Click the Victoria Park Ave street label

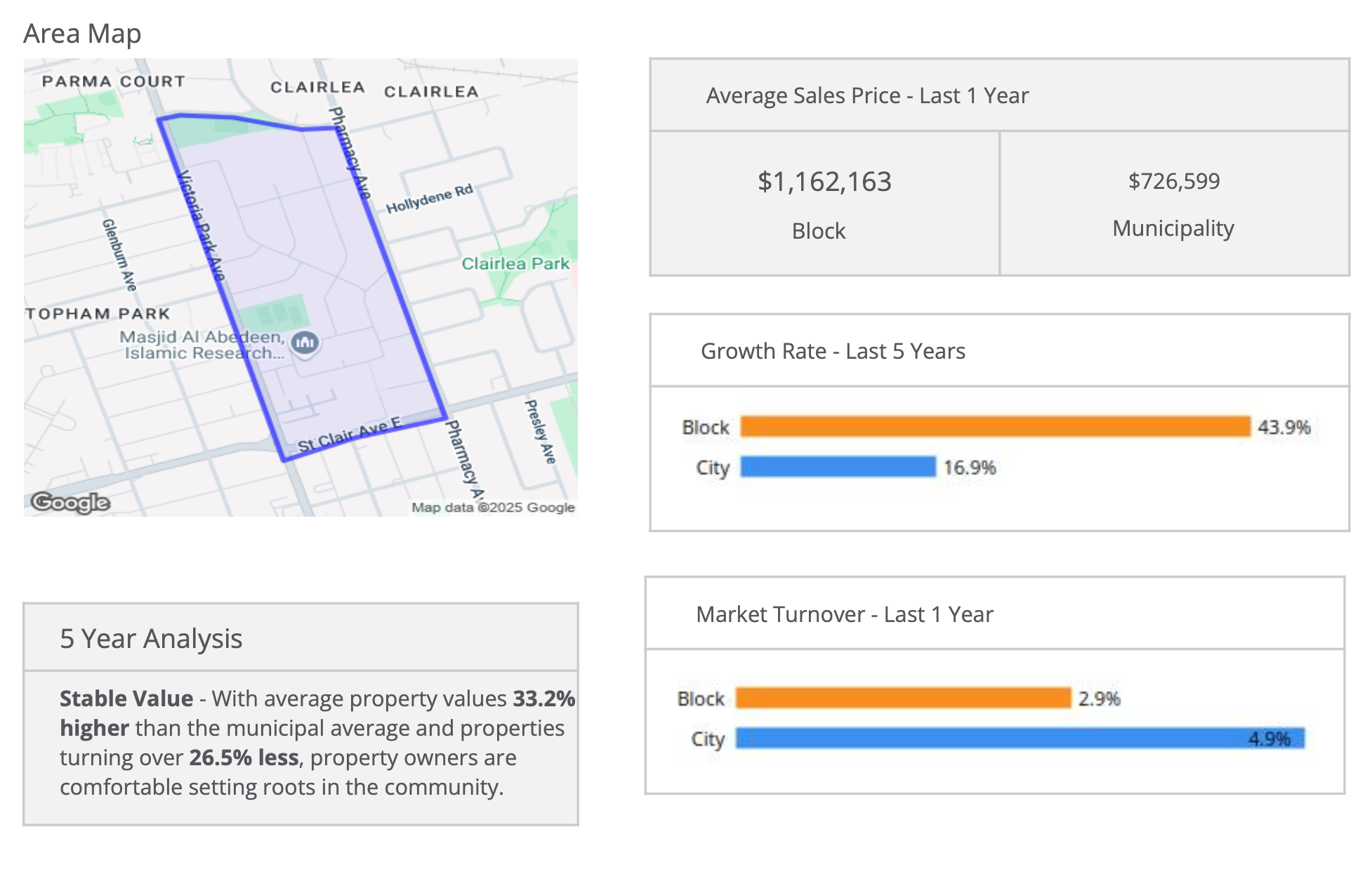pos(202,225)
